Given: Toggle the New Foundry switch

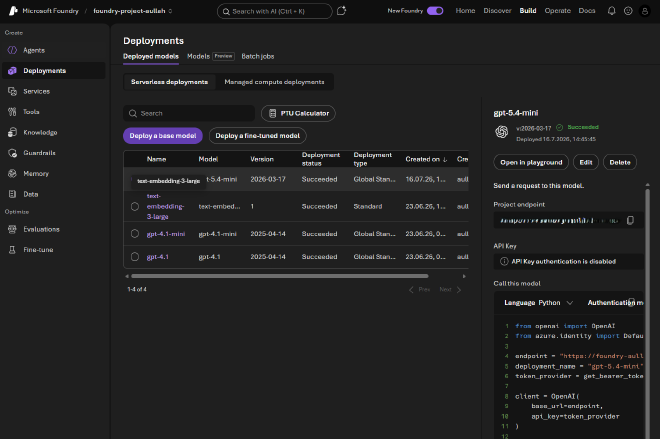Looking at the screenshot, I should 435,11.
